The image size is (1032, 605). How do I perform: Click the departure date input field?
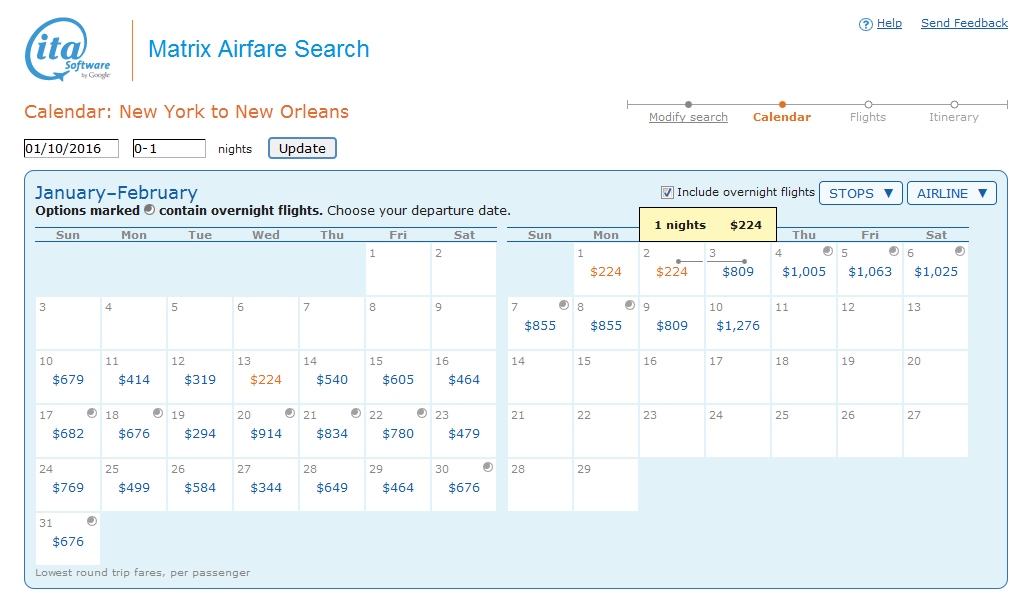click(x=71, y=149)
